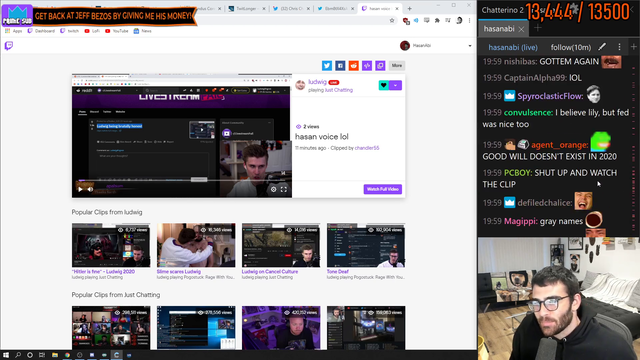Play the clip video
The height and width of the screenshot is (360, 640).
[x=80, y=189]
